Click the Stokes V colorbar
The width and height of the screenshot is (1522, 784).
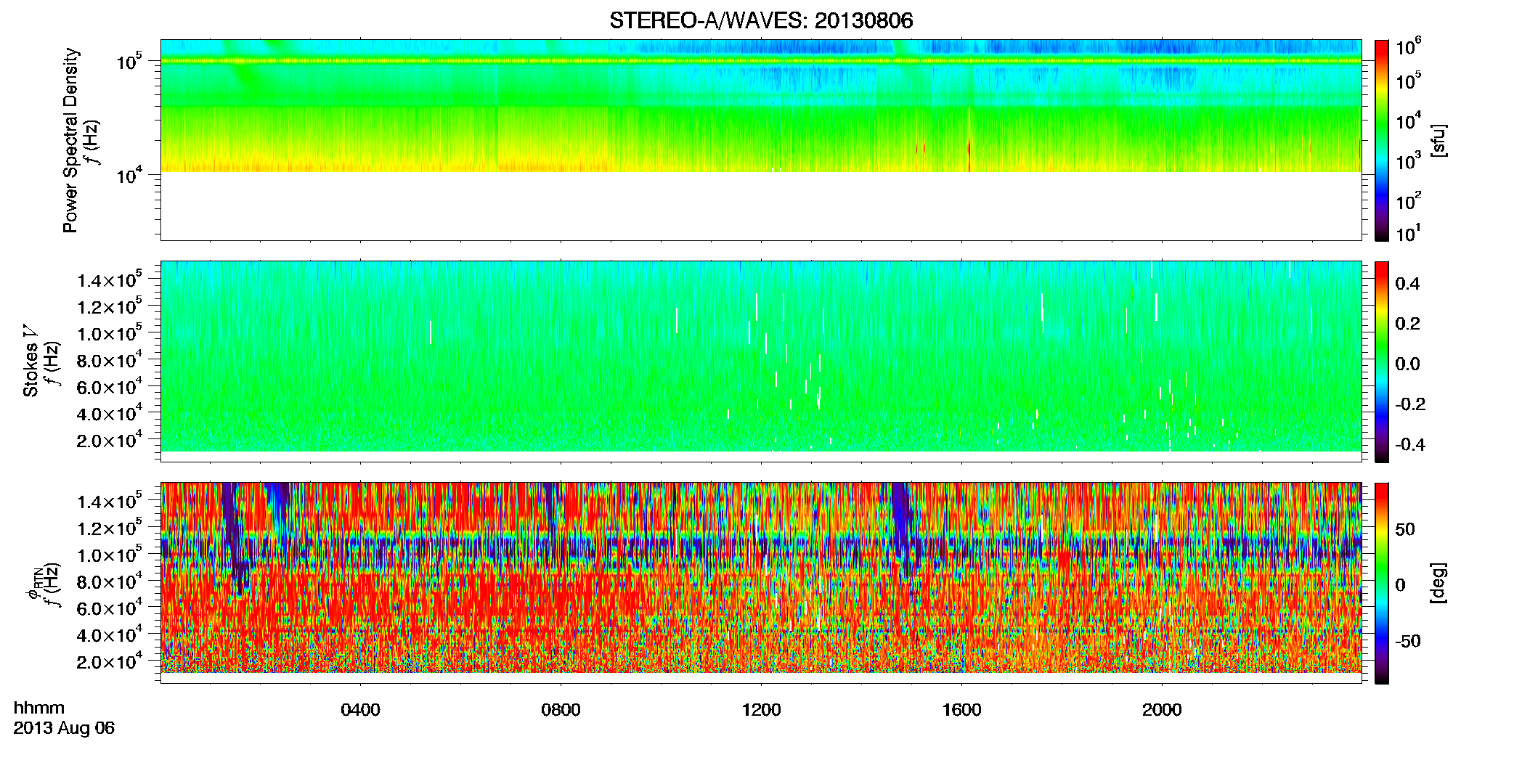[x=1382, y=362]
